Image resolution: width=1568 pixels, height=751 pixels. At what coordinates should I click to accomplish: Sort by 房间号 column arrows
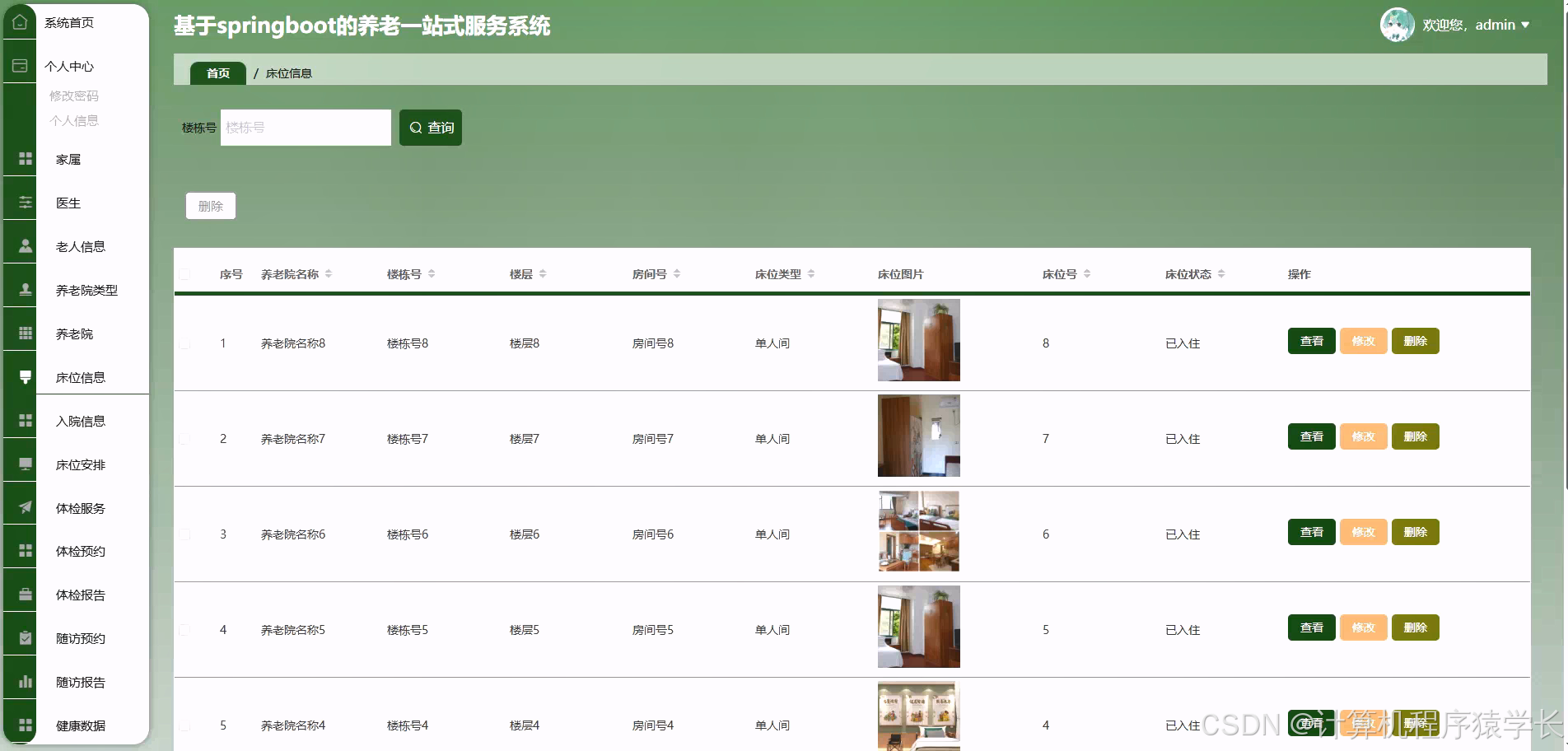tap(677, 273)
